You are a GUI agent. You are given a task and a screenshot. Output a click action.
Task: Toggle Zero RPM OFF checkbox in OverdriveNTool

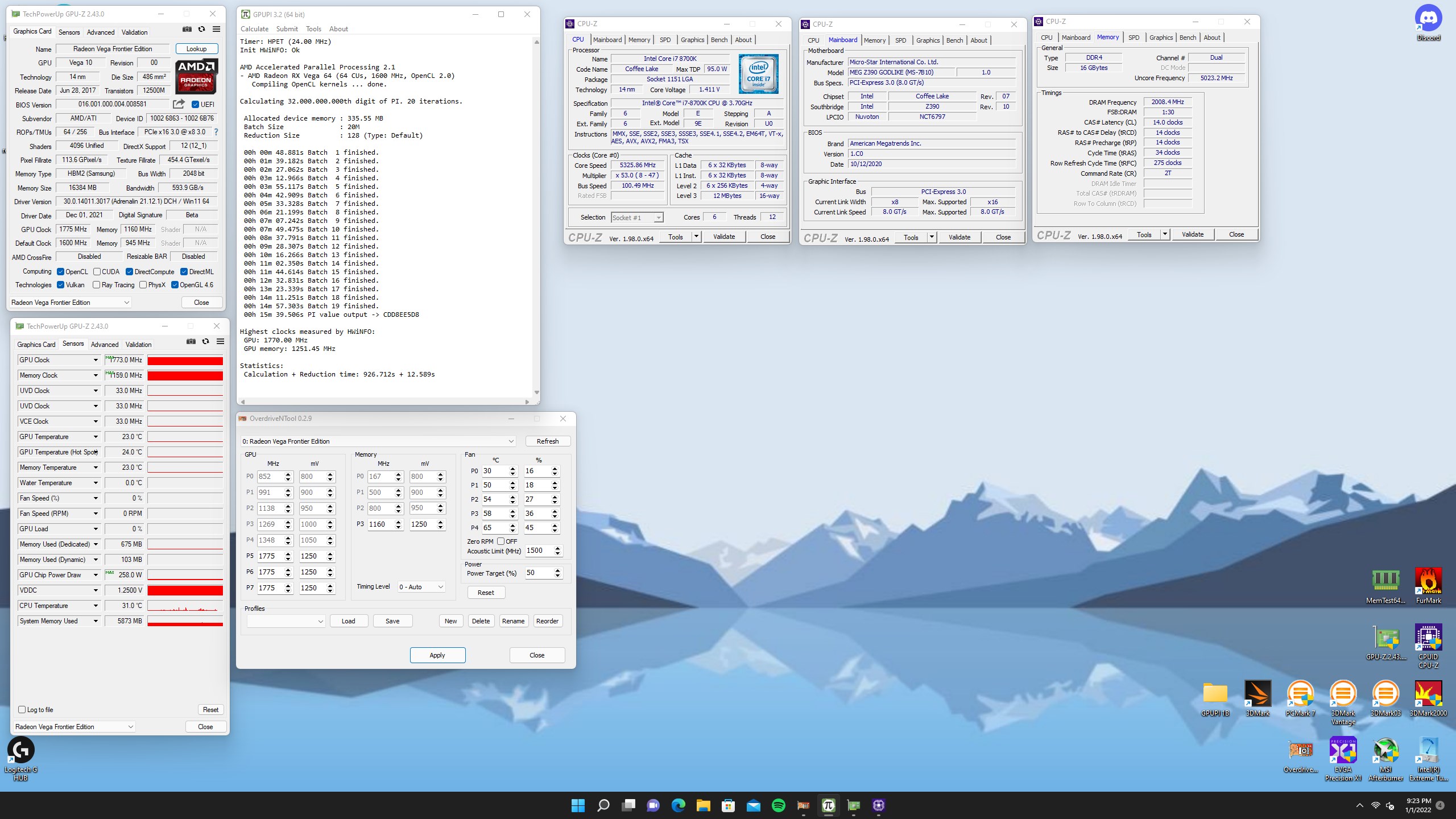tap(500, 541)
